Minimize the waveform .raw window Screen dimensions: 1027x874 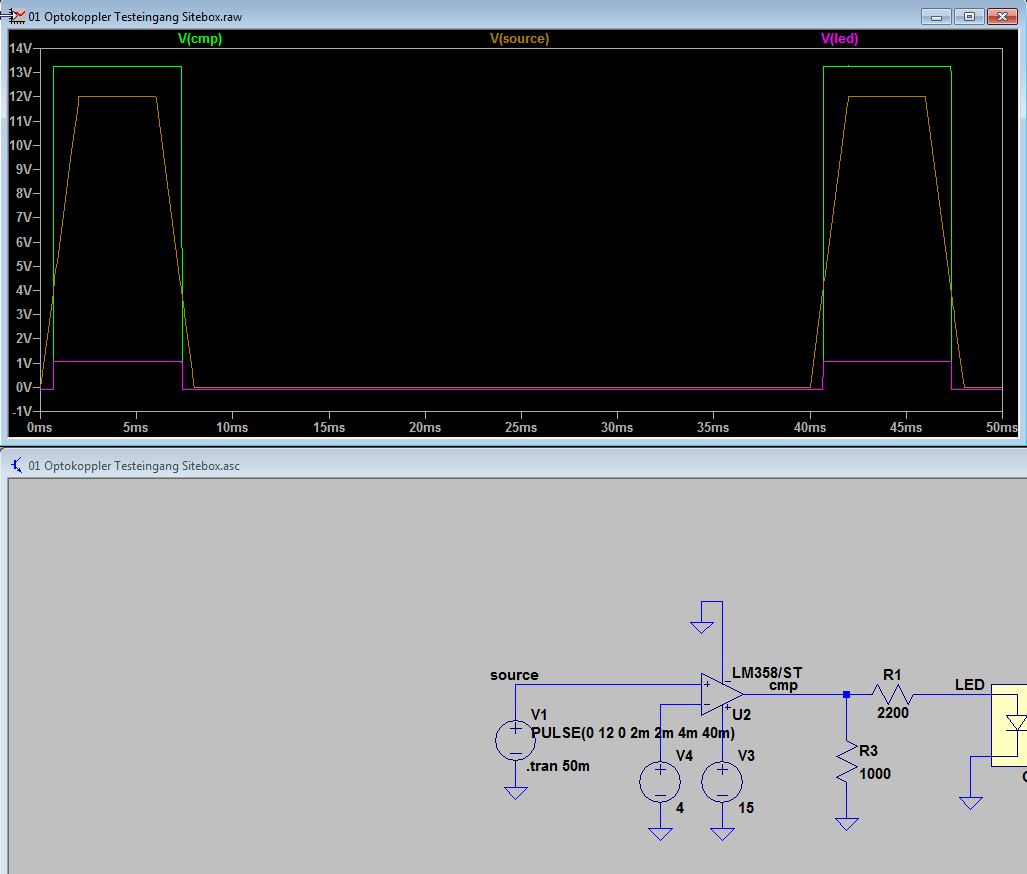pos(936,16)
